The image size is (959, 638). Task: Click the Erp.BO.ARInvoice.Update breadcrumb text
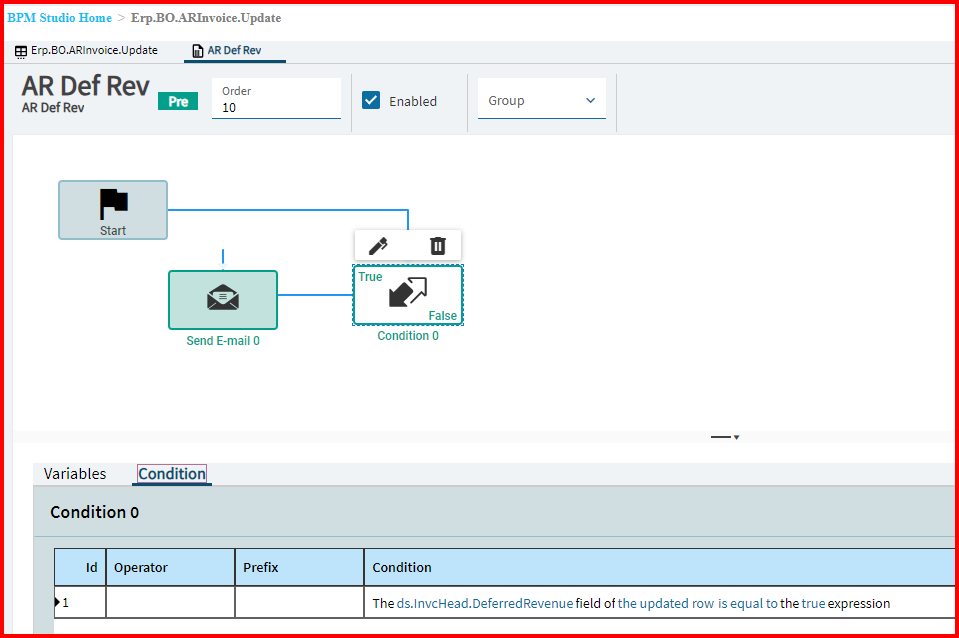(206, 18)
